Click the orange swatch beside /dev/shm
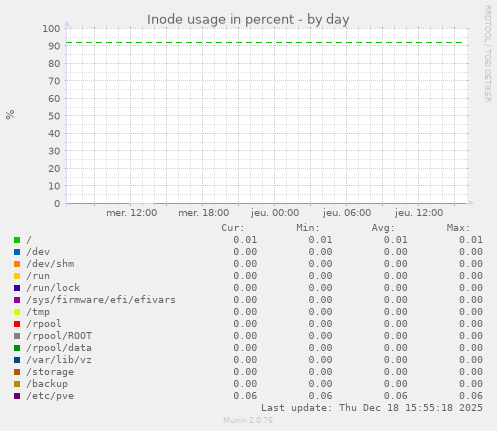This screenshot has height=431, width=497. [17, 264]
